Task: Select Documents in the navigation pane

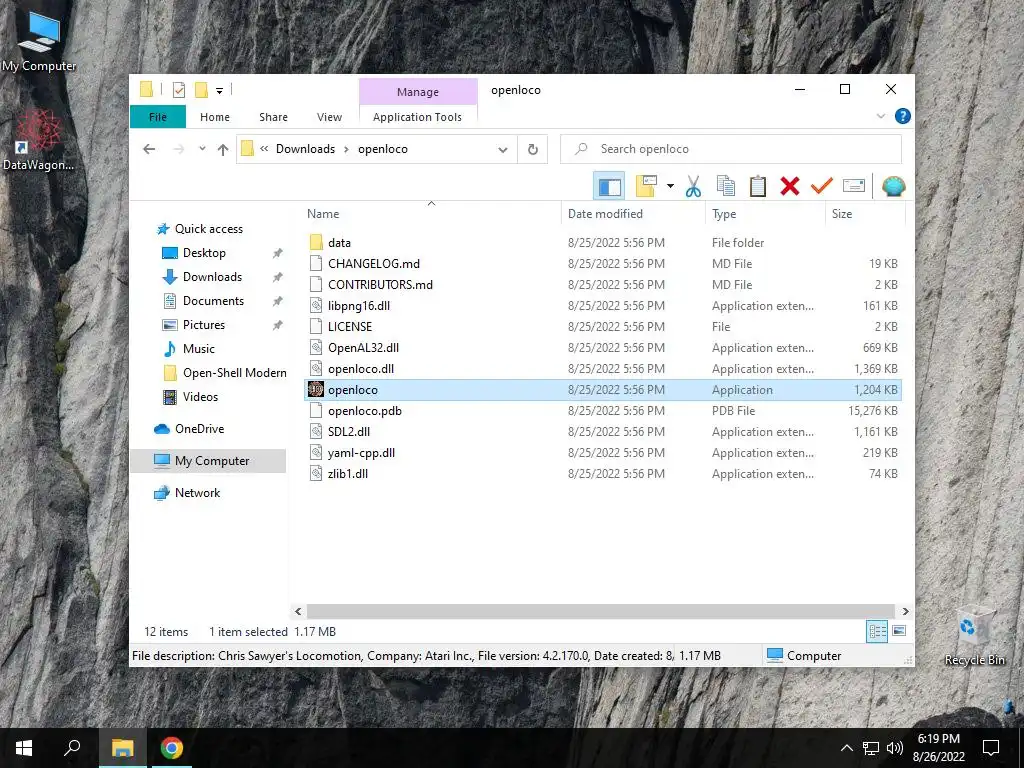Action: point(213,300)
